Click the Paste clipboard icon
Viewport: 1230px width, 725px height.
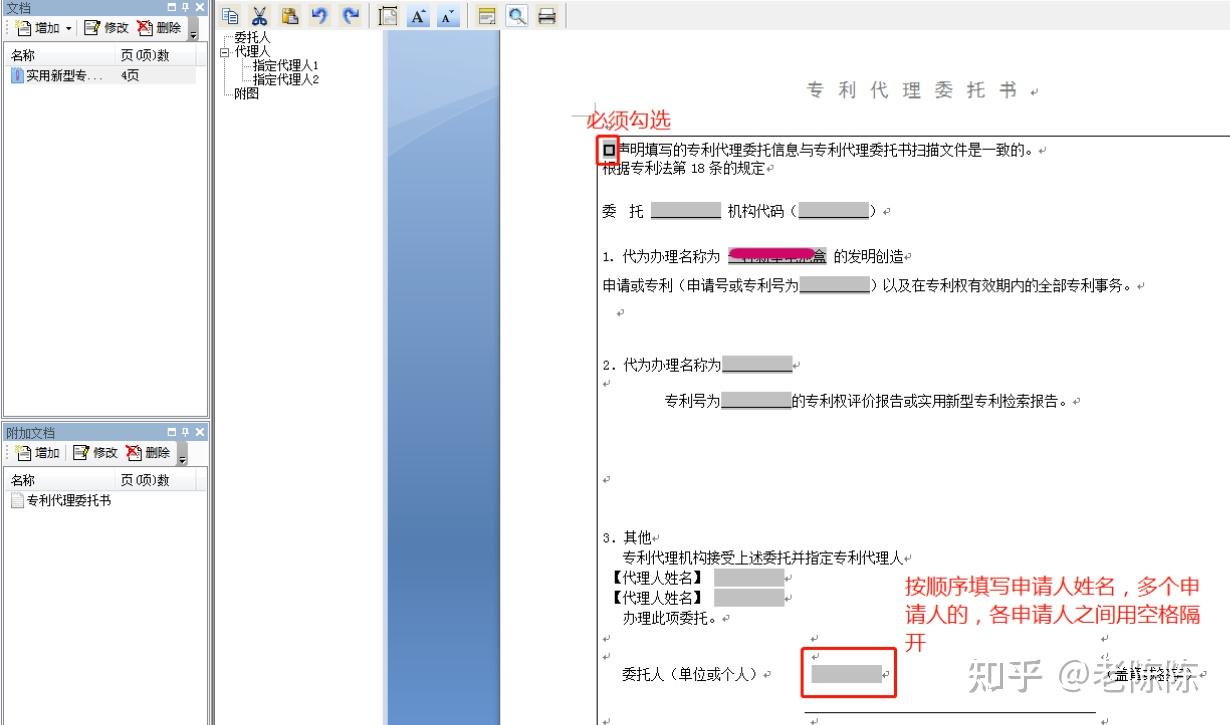(x=290, y=16)
